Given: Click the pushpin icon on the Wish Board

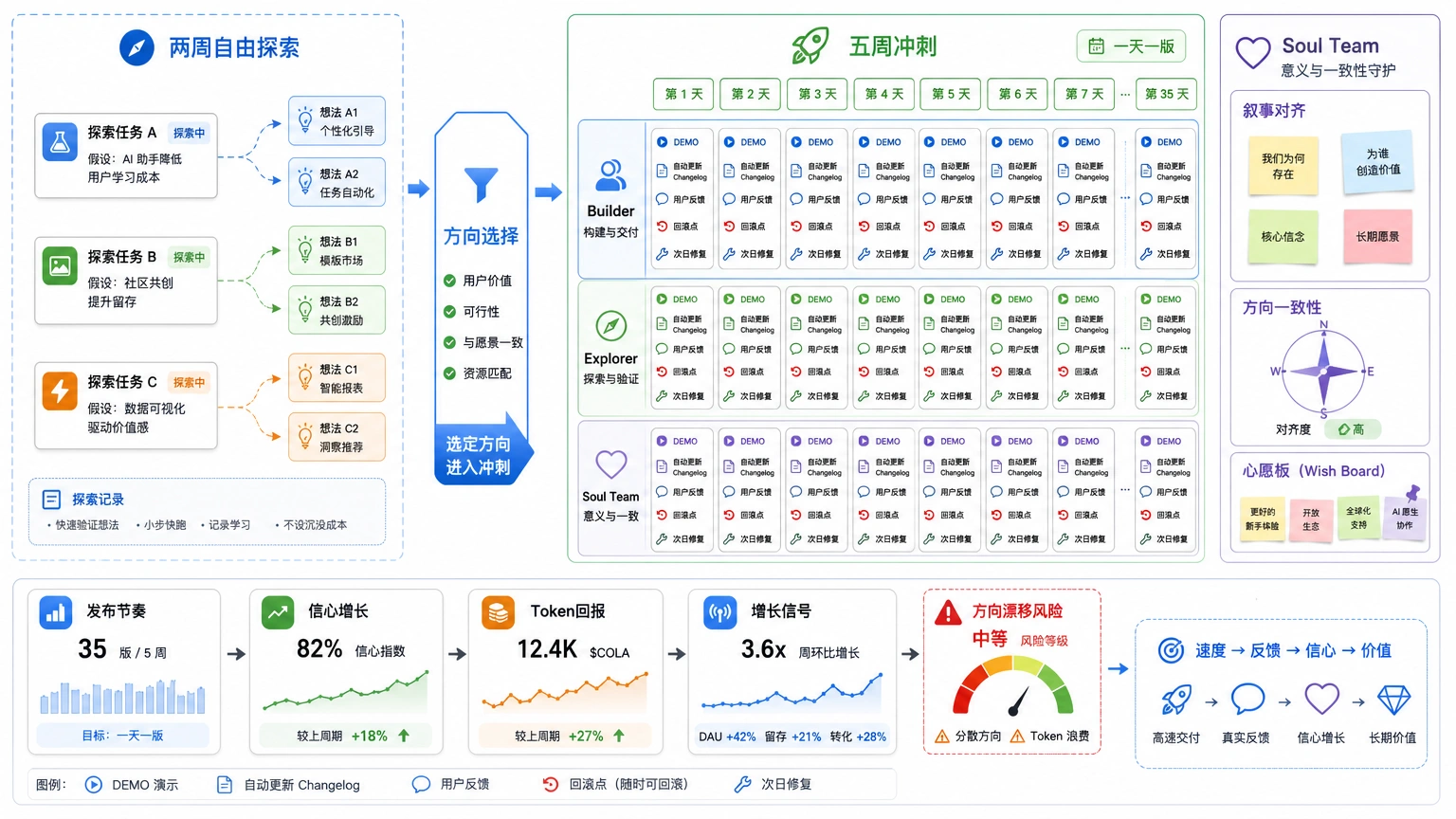Looking at the screenshot, I should (x=1412, y=493).
